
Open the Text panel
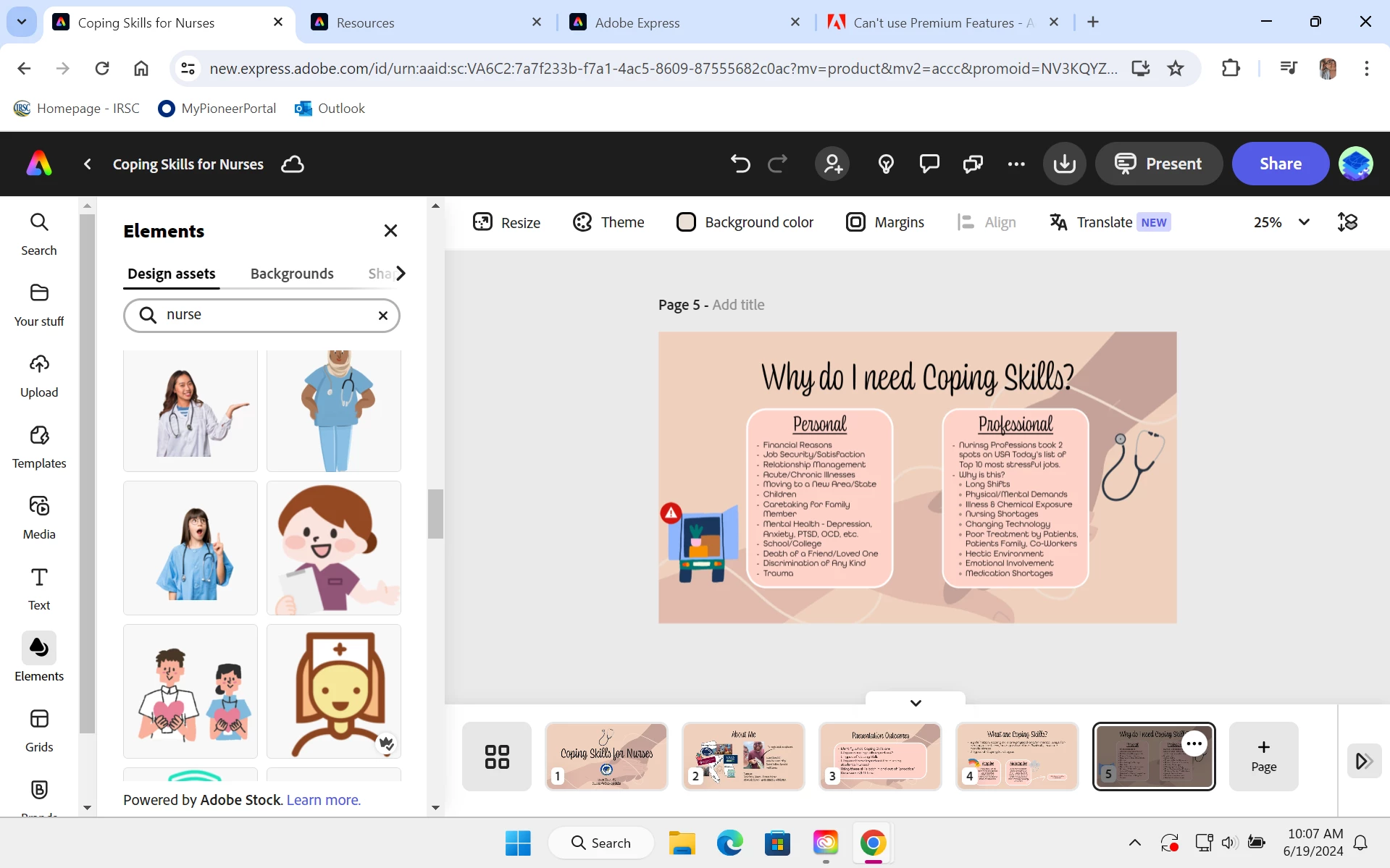click(39, 589)
